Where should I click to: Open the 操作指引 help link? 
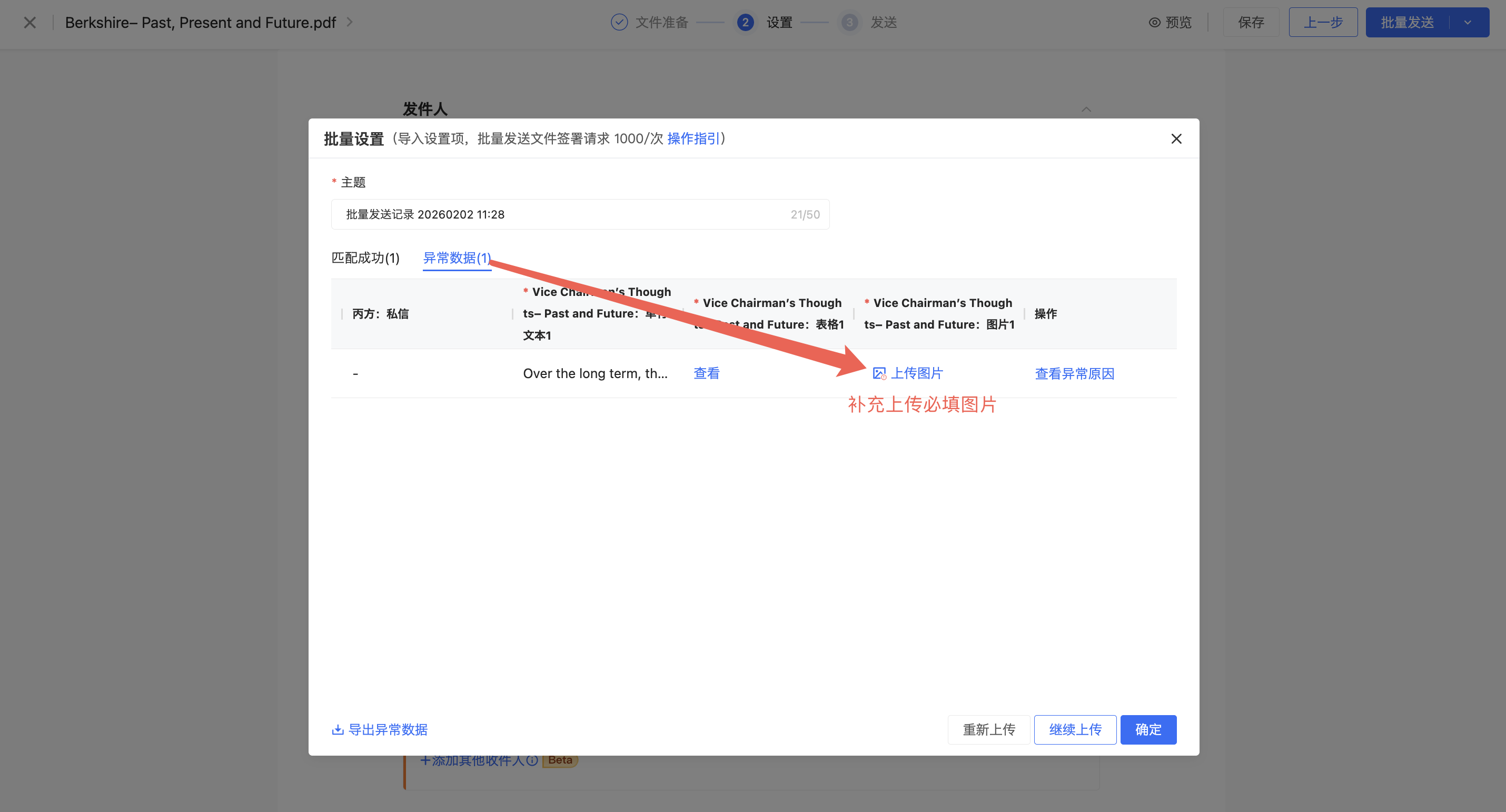point(693,138)
